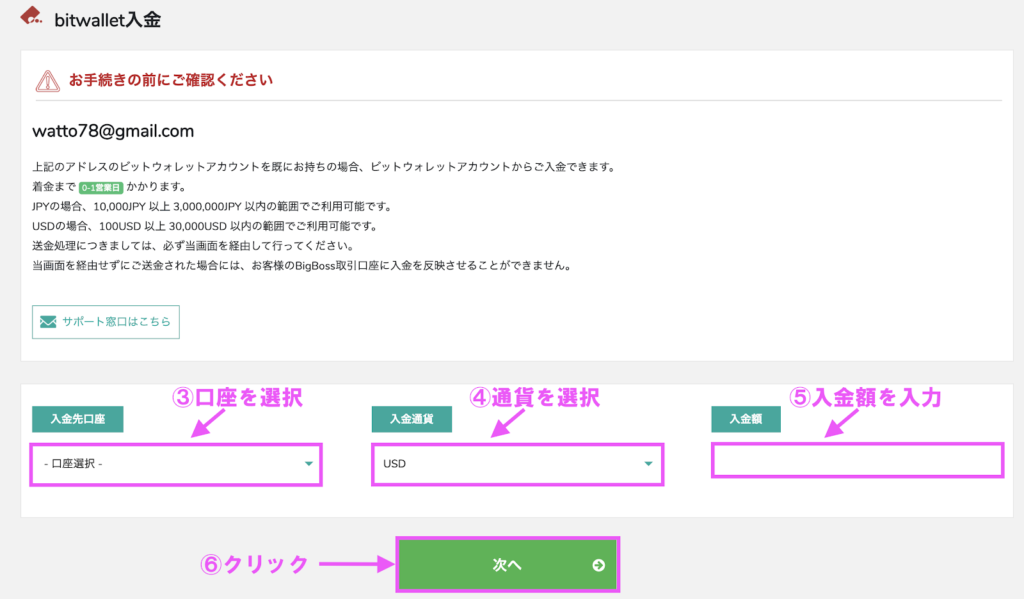
Task: Open the USD currency dropdown
Action: (517, 464)
